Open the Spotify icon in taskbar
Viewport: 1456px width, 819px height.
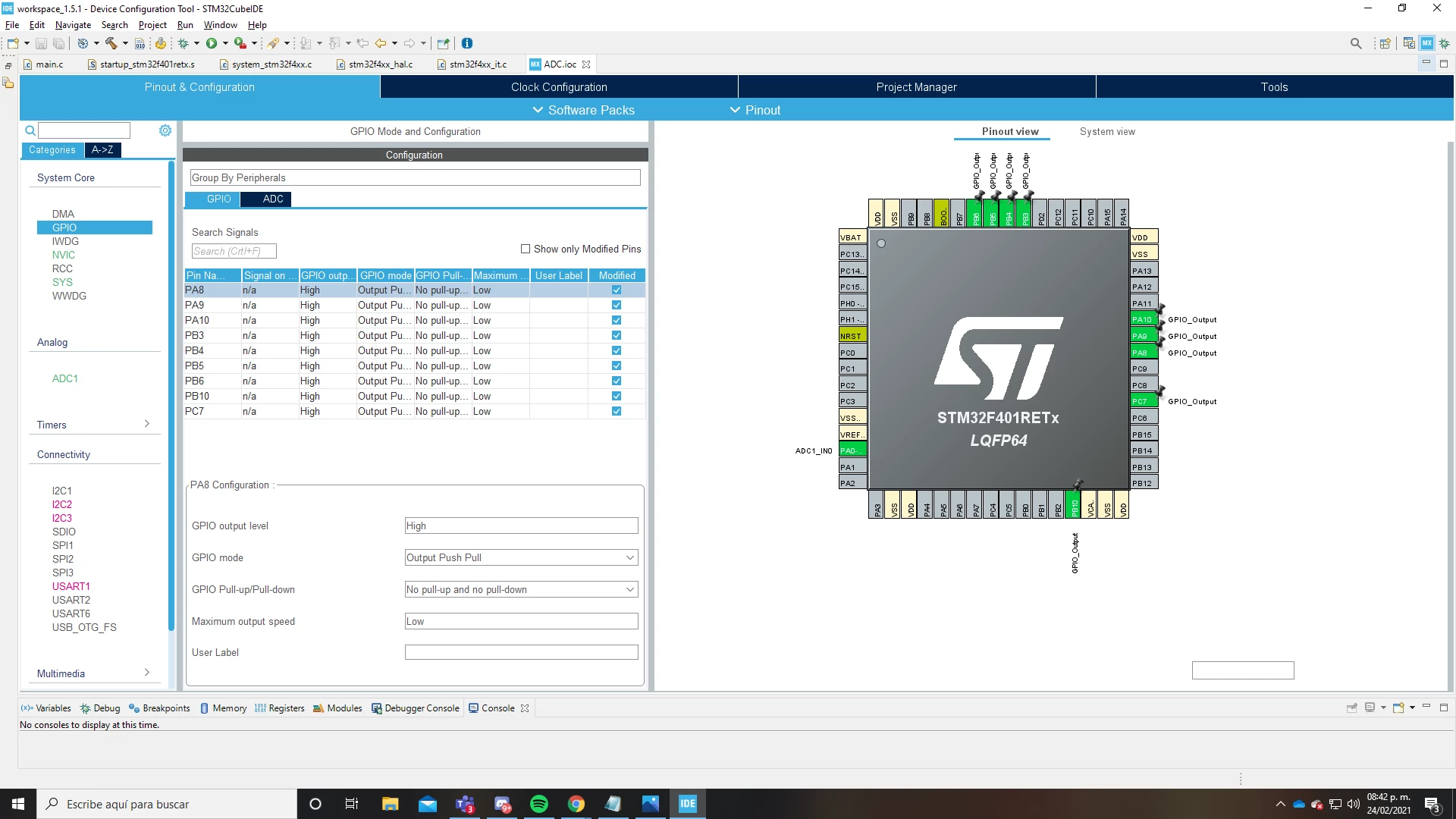coord(539,804)
